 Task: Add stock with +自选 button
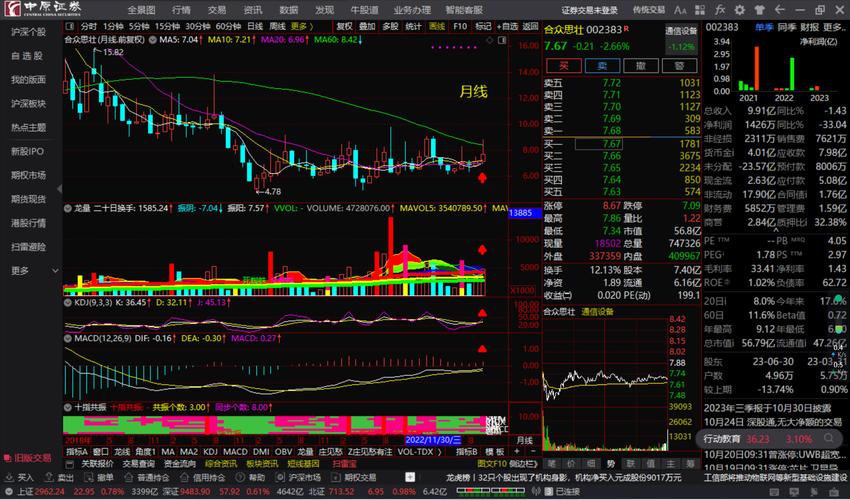(507, 26)
